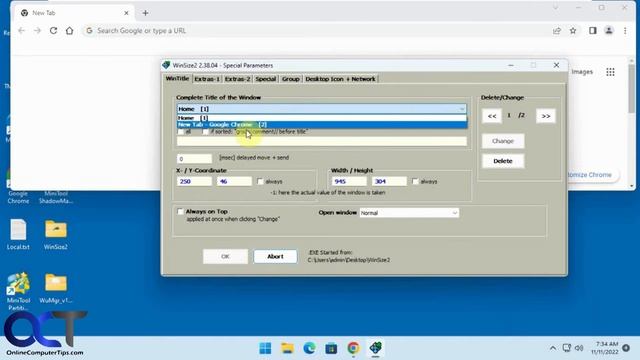This screenshot has width=640, height=360.
Task: Click Height field showing 304
Action: [389, 181]
